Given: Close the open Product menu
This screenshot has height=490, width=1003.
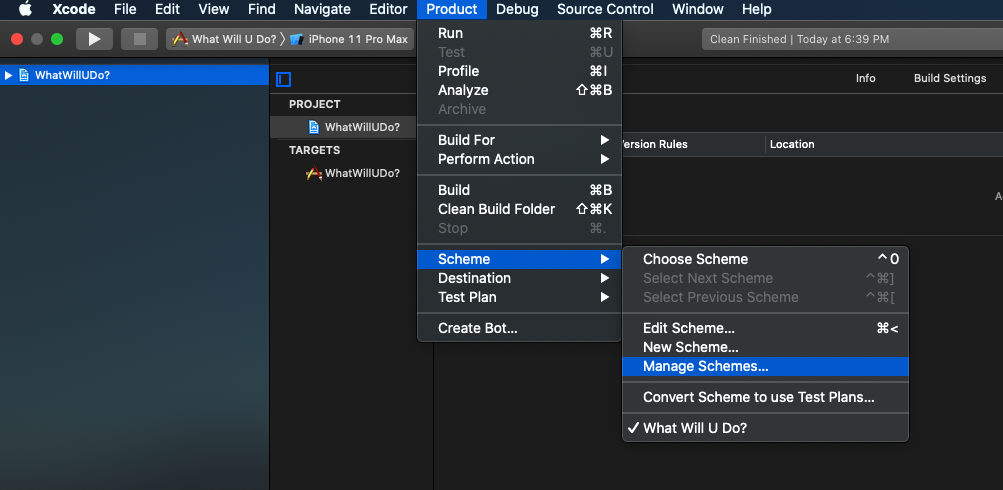Looking at the screenshot, I should (452, 9).
